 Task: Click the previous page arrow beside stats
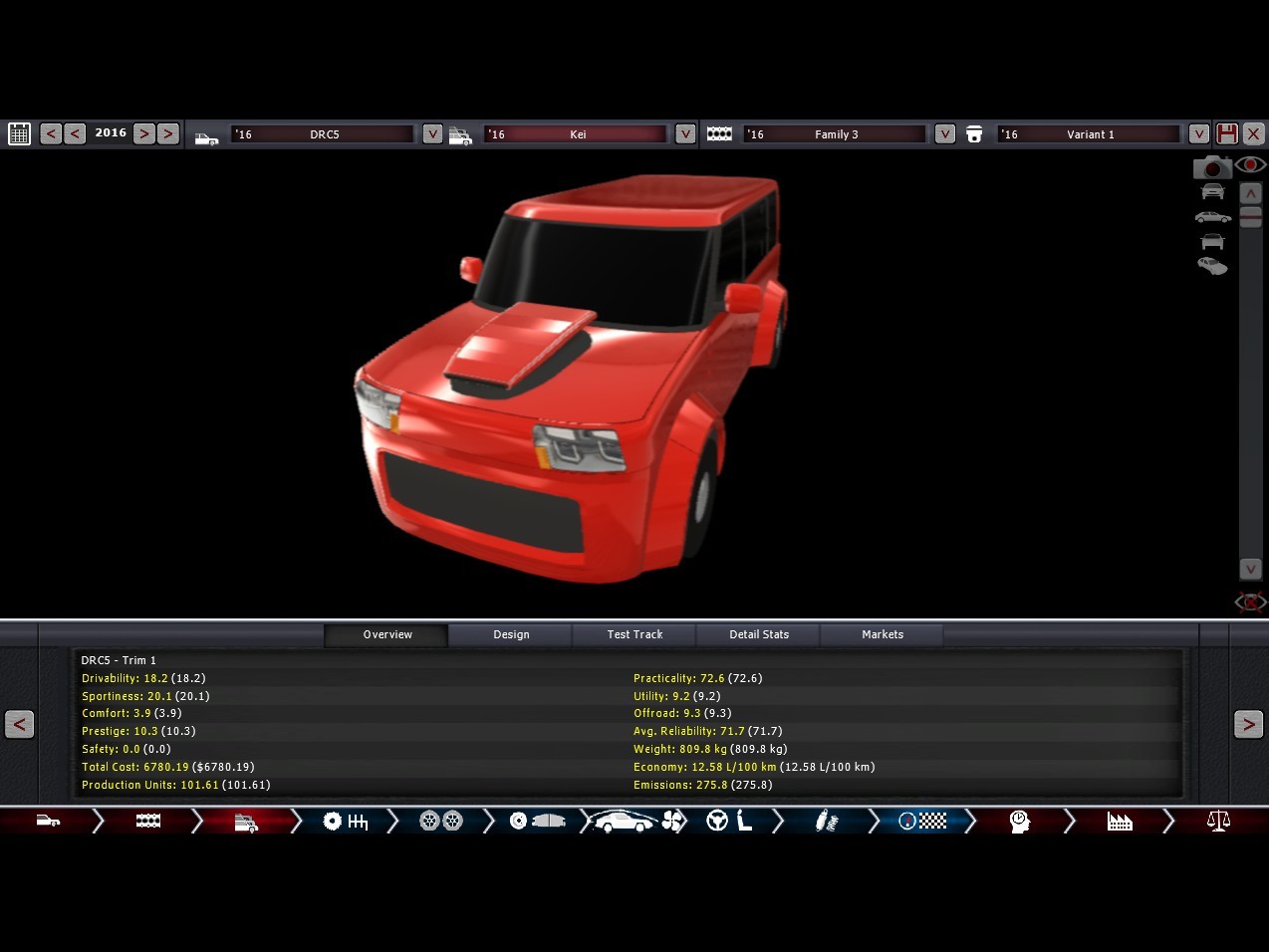coord(19,724)
